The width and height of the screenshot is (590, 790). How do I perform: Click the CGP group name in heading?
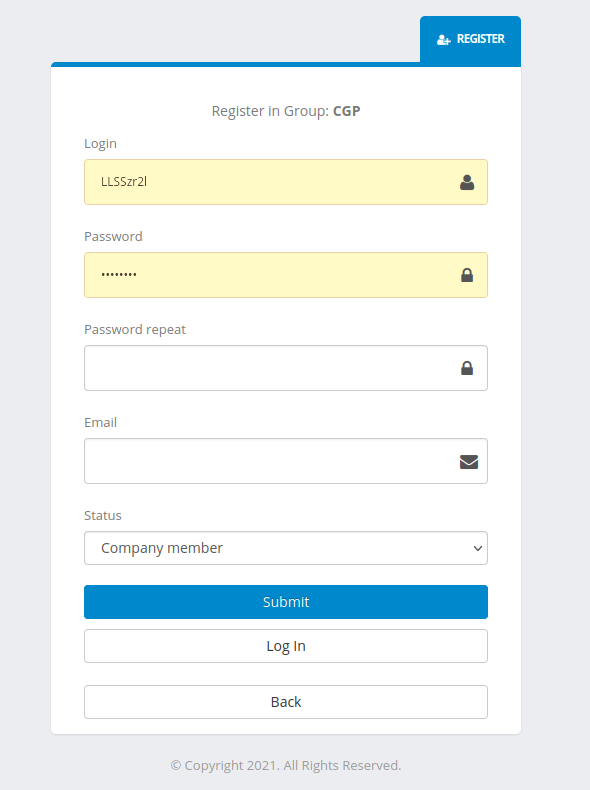click(347, 111)
